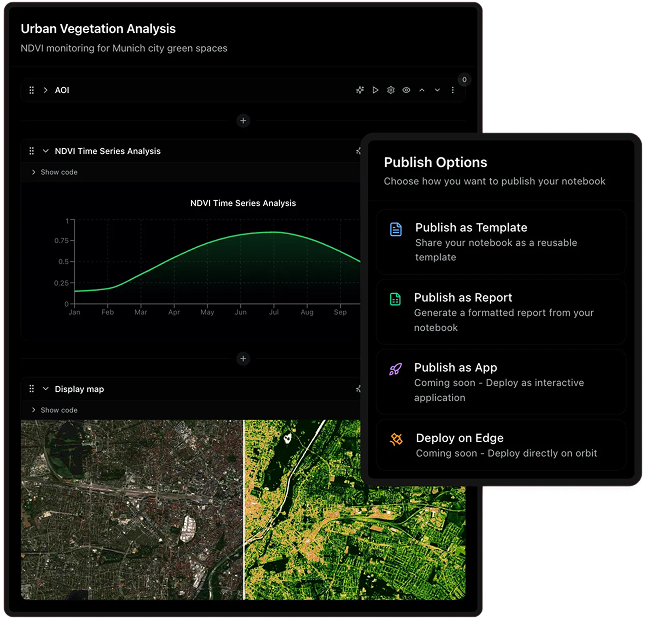645x618 pixels.
Task: Collapse the Display map cell
Action: [x=45, y=389]
